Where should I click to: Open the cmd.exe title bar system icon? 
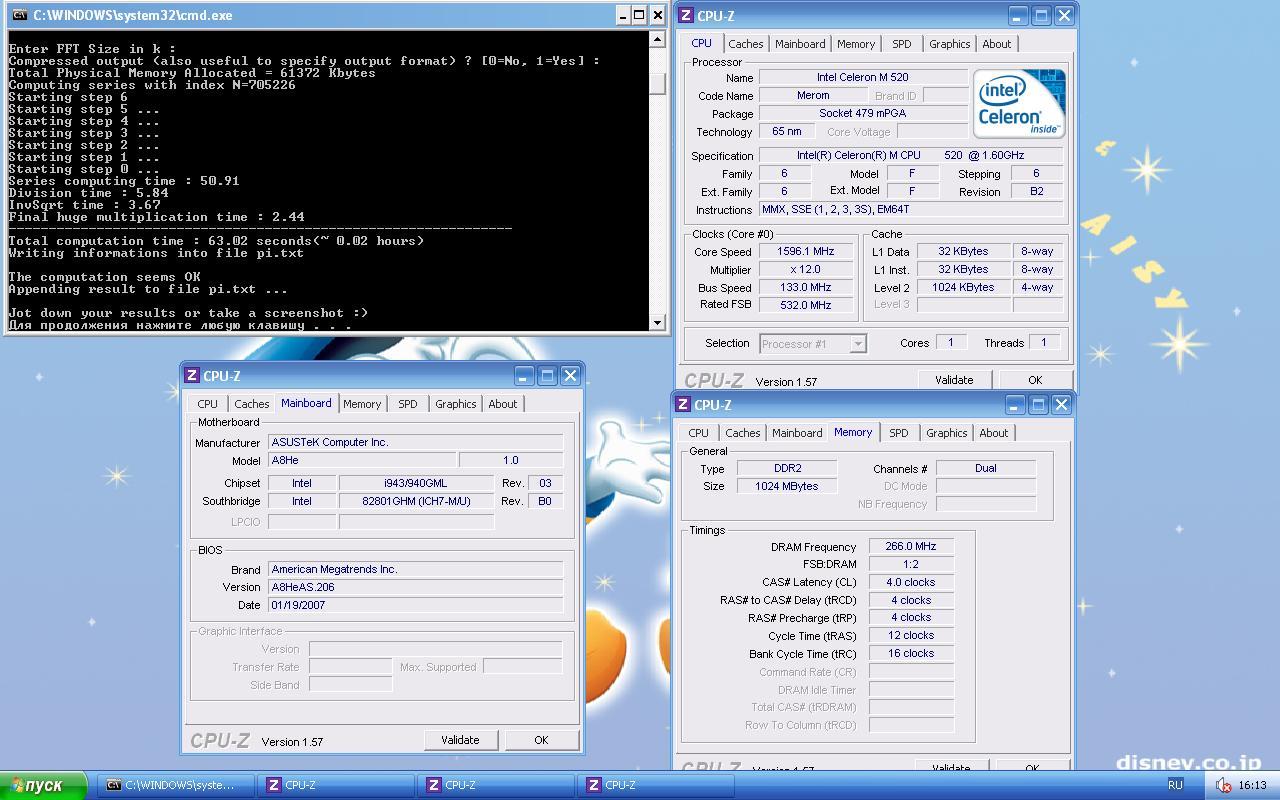pyautogui.click(x=19, y=15)
